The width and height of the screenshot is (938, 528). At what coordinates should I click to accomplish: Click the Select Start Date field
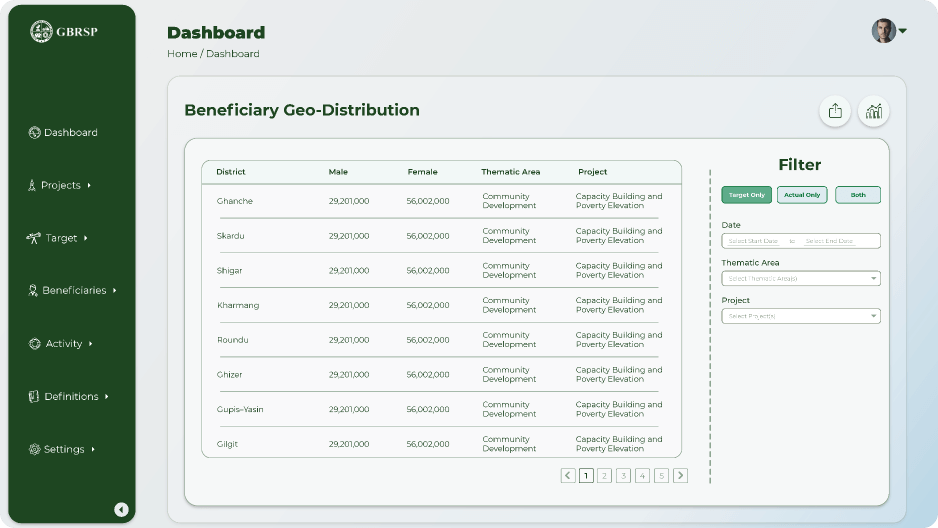tap(753, 241)
